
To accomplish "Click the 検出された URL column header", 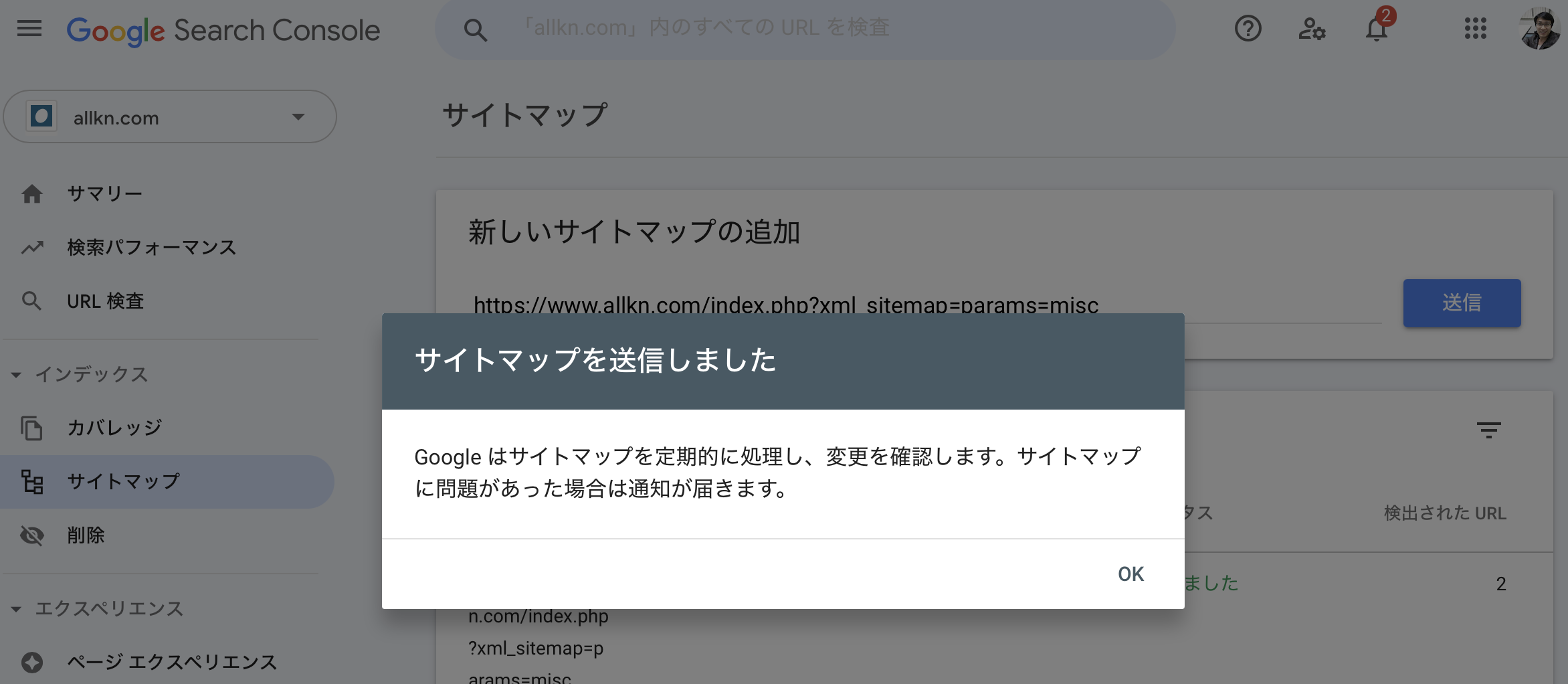I will (x=1445, y=513).
